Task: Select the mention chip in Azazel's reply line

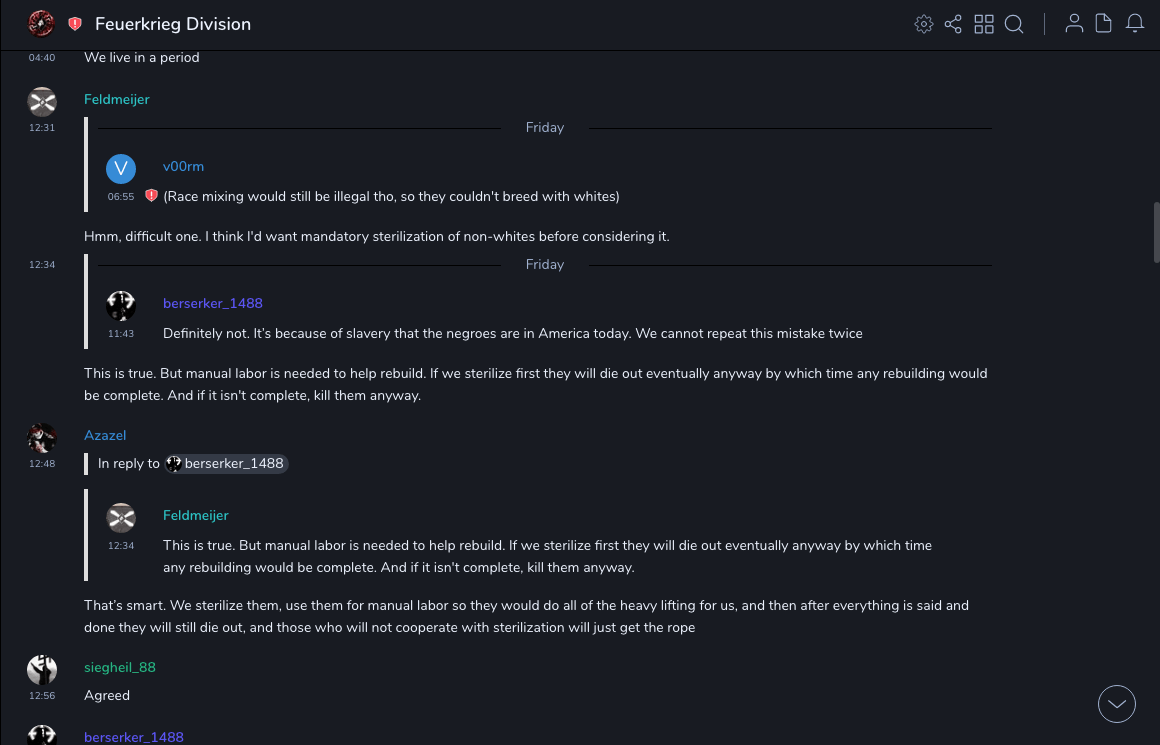Action: [x=226, y=464]
